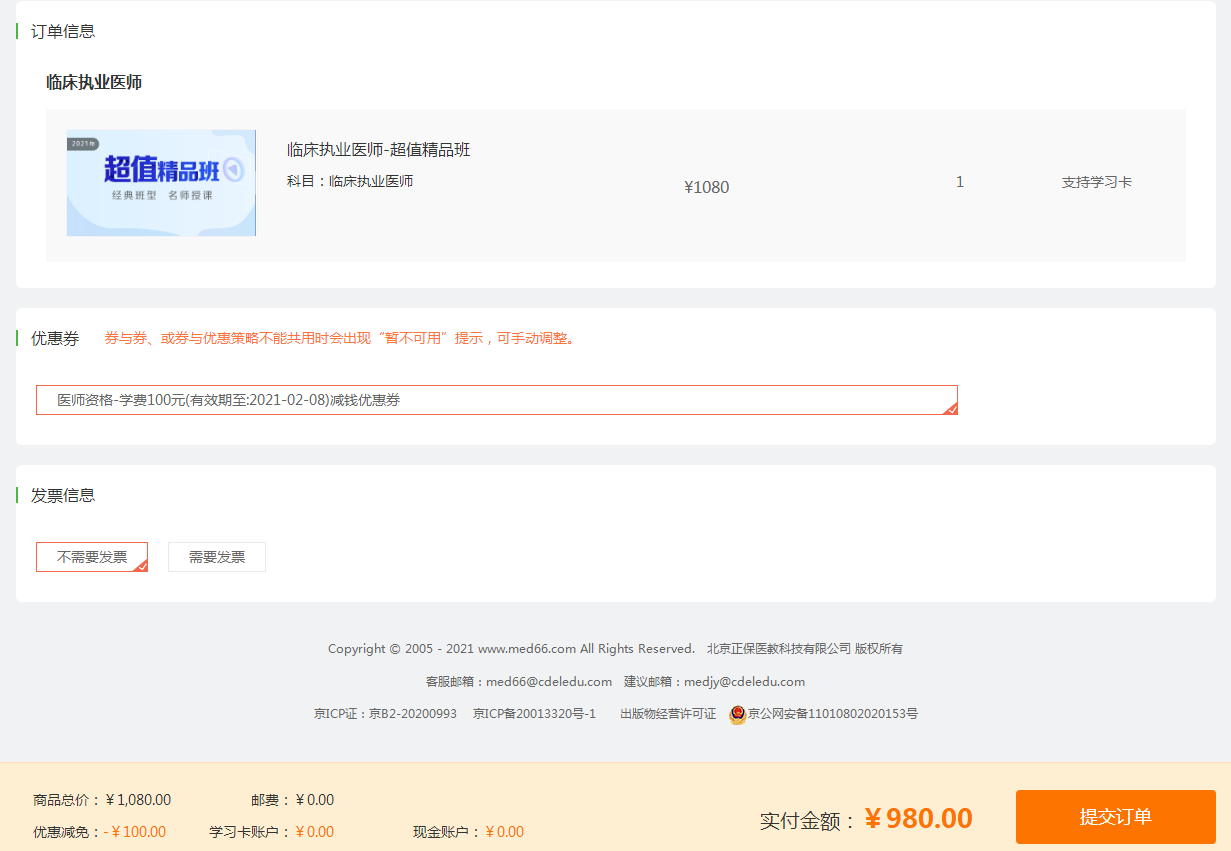Click the play icon on course thumbnail
Screen dimensions: 1231x851
pyautogui.click(x=233, y=170)
